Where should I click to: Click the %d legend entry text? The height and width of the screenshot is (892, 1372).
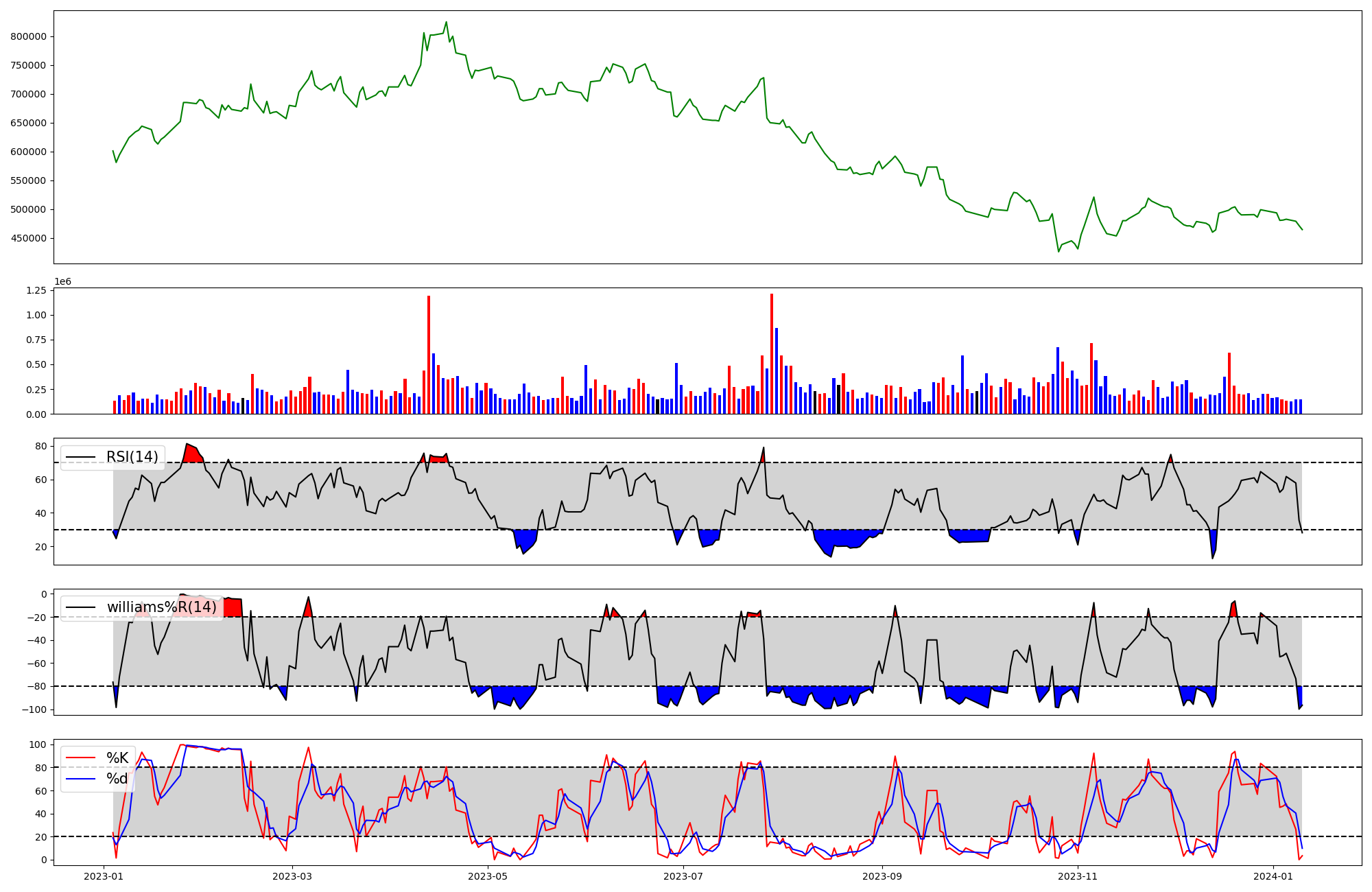pyautogui.click(x=117, y=779)
